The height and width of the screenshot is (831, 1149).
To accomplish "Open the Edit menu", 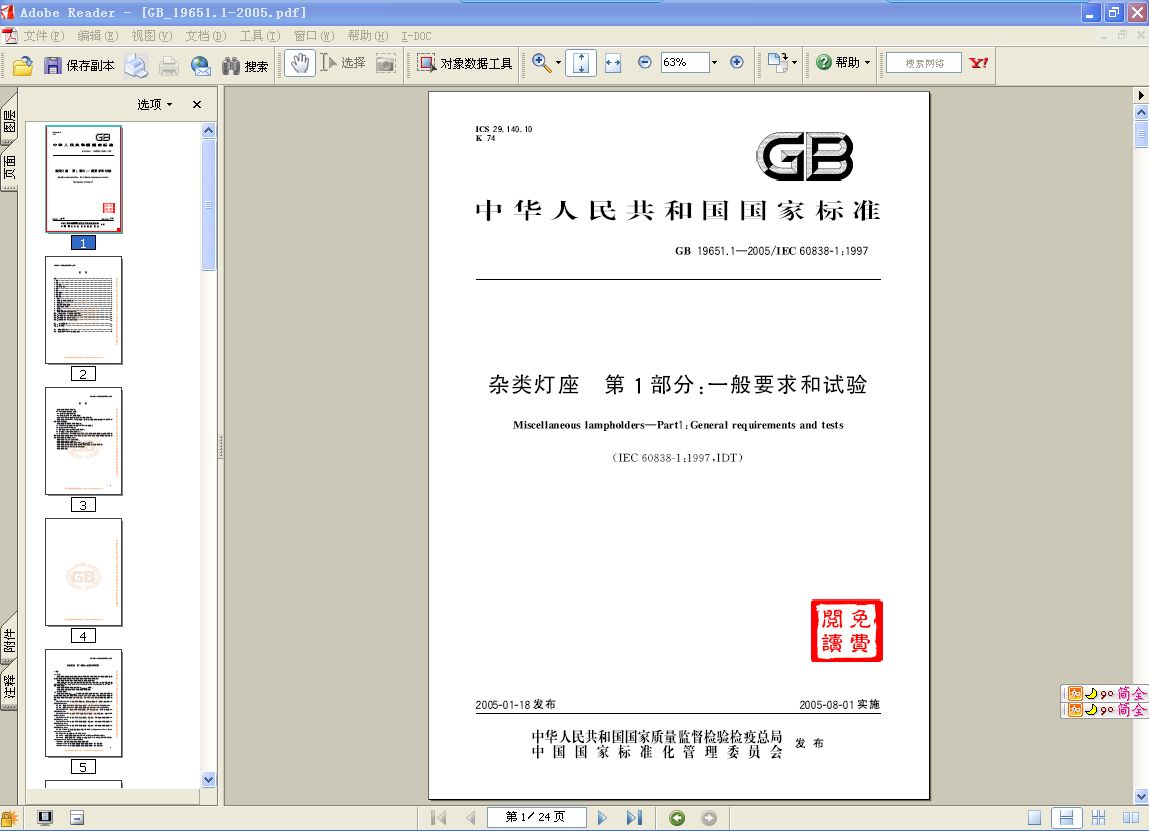I will [97, 35].
